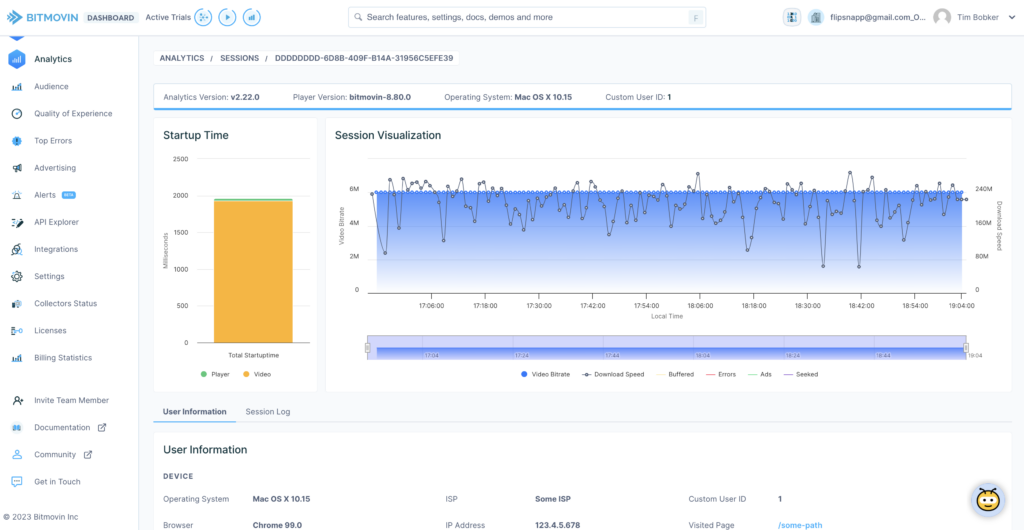Toggle Player series in startup legend
The width and height of the screenshot is (1024, 530).
(215, 375)
